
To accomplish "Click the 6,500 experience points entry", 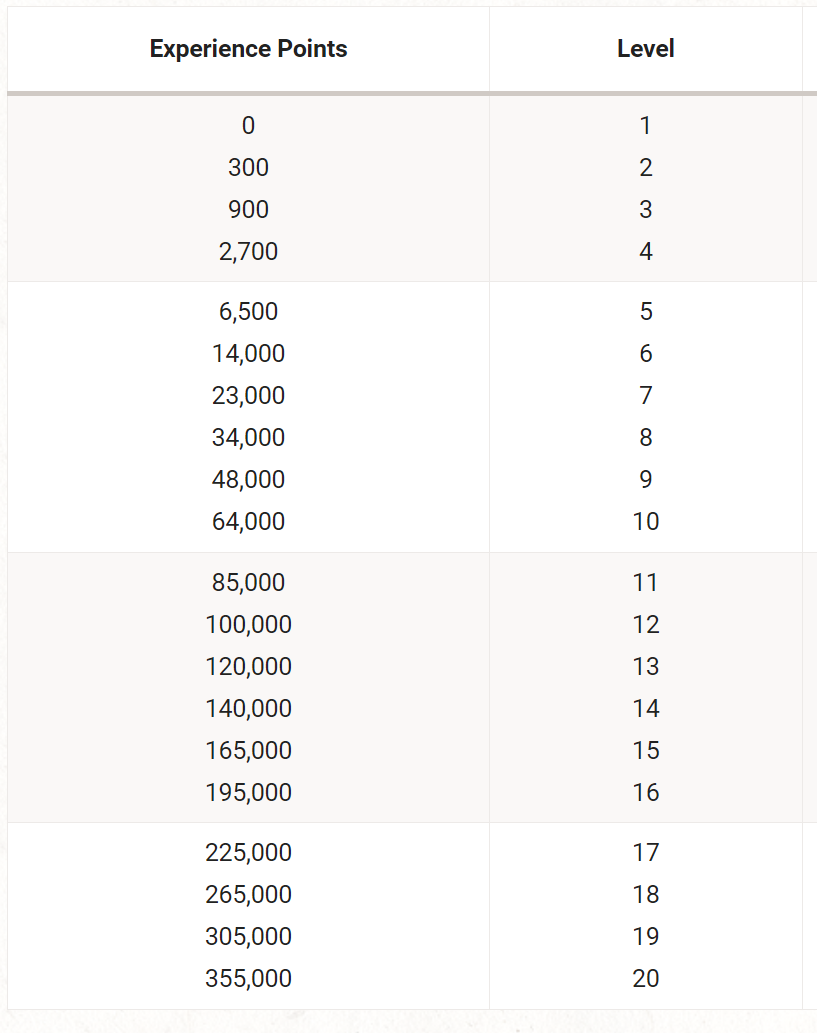I will [248, 312].
